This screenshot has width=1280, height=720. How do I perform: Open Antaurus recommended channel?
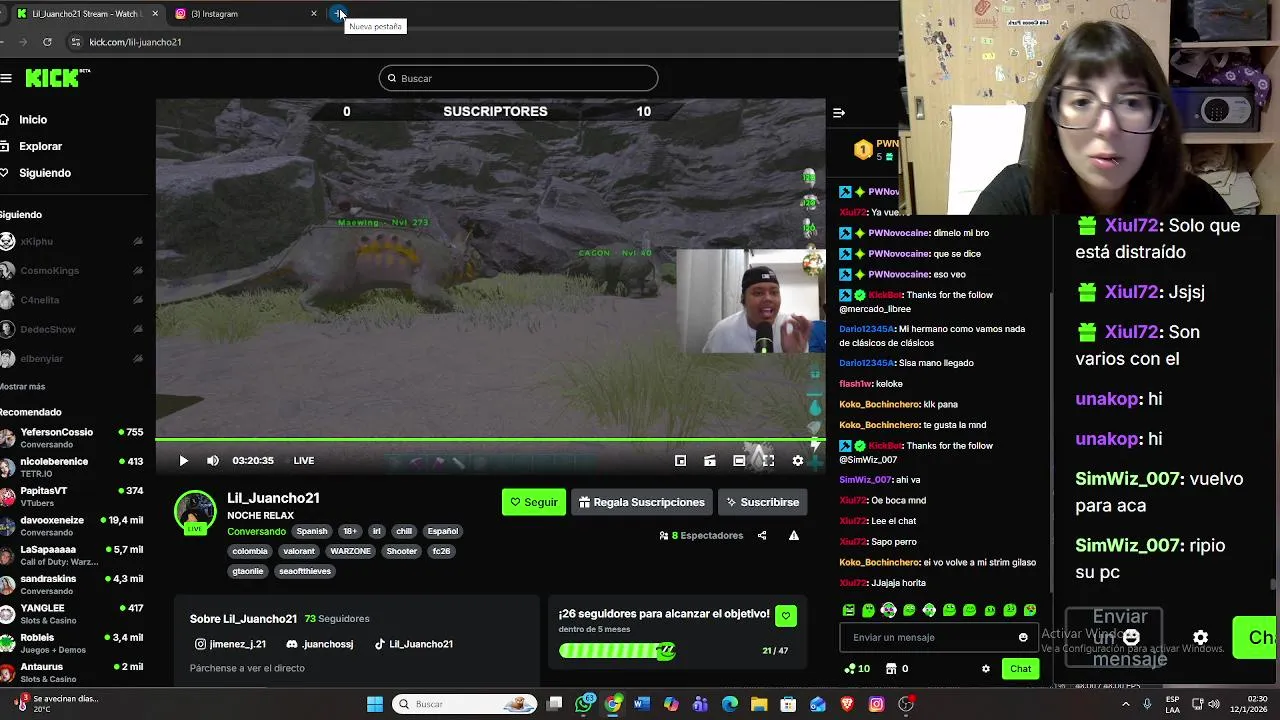(72, 672)
